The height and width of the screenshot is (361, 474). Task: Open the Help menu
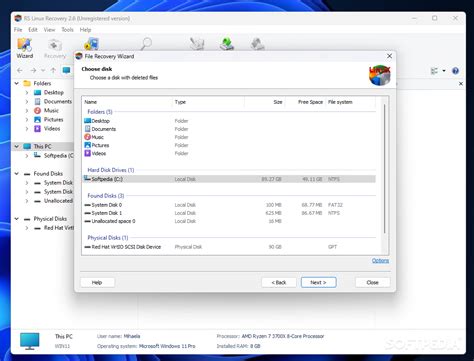click(85, 30)
